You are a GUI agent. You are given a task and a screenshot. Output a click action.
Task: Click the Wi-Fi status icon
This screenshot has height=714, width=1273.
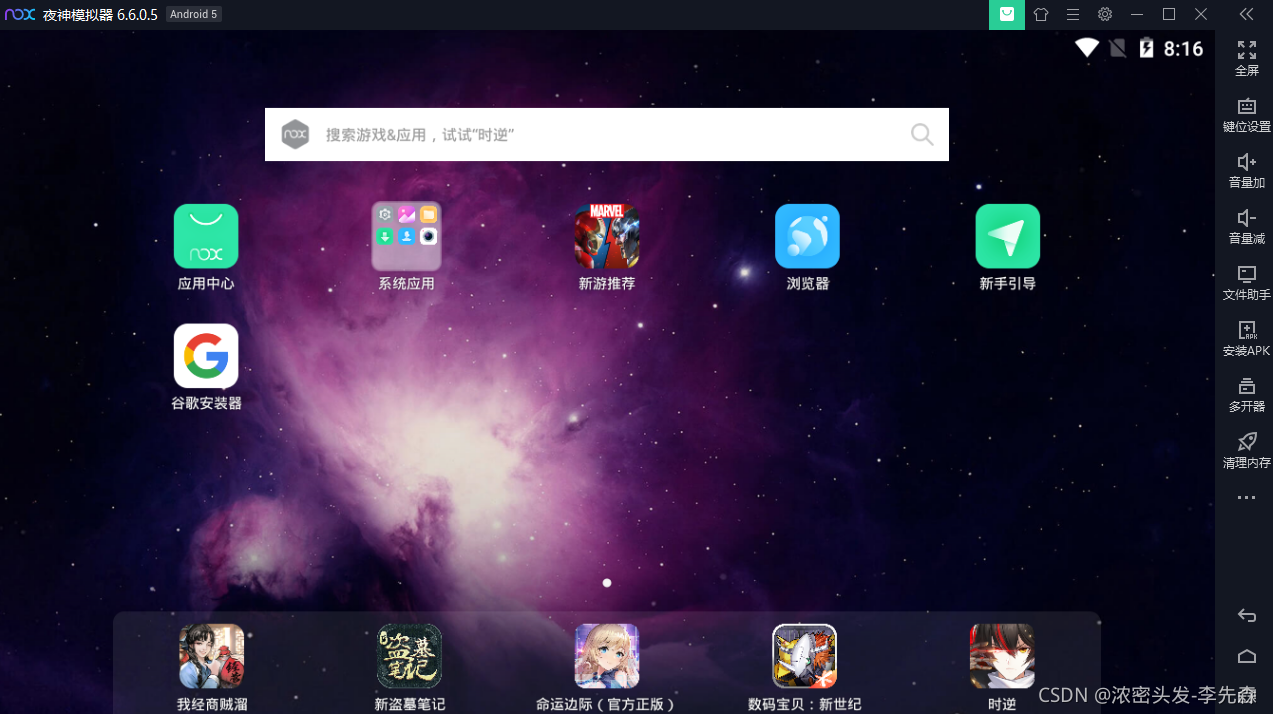[1087, 47]
